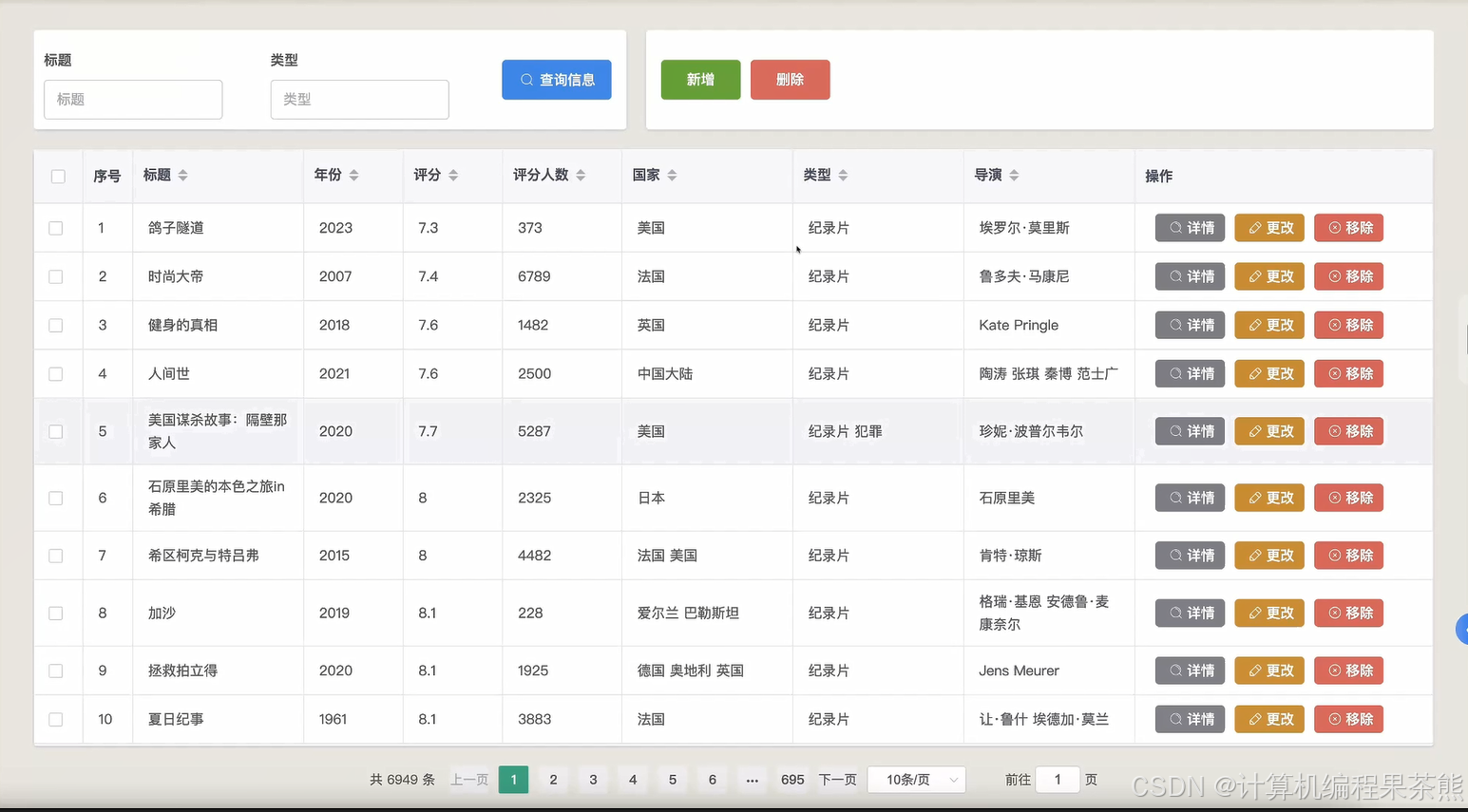The height and width of the screenshot is (812, 1468).
Task: Click the 查询信息 search button
Action: tap(557, 80)
